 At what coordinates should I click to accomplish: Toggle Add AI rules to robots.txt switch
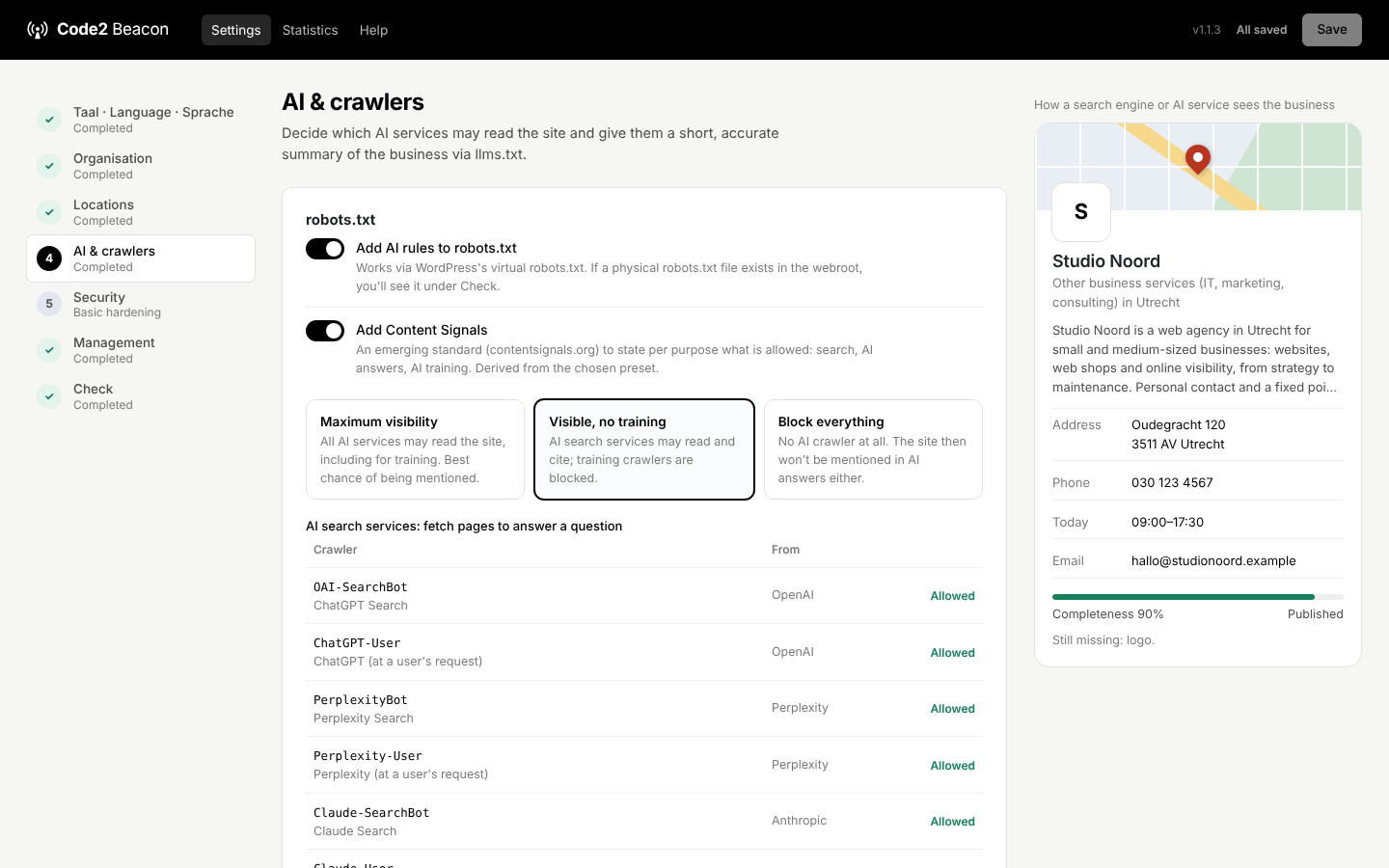325,249
